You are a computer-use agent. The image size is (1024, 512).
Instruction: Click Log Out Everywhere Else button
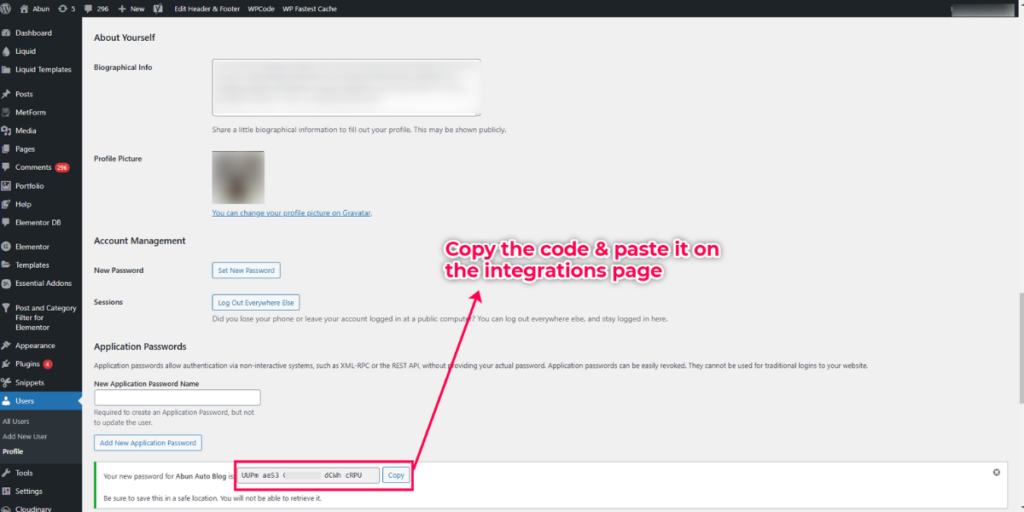[256, 303]
